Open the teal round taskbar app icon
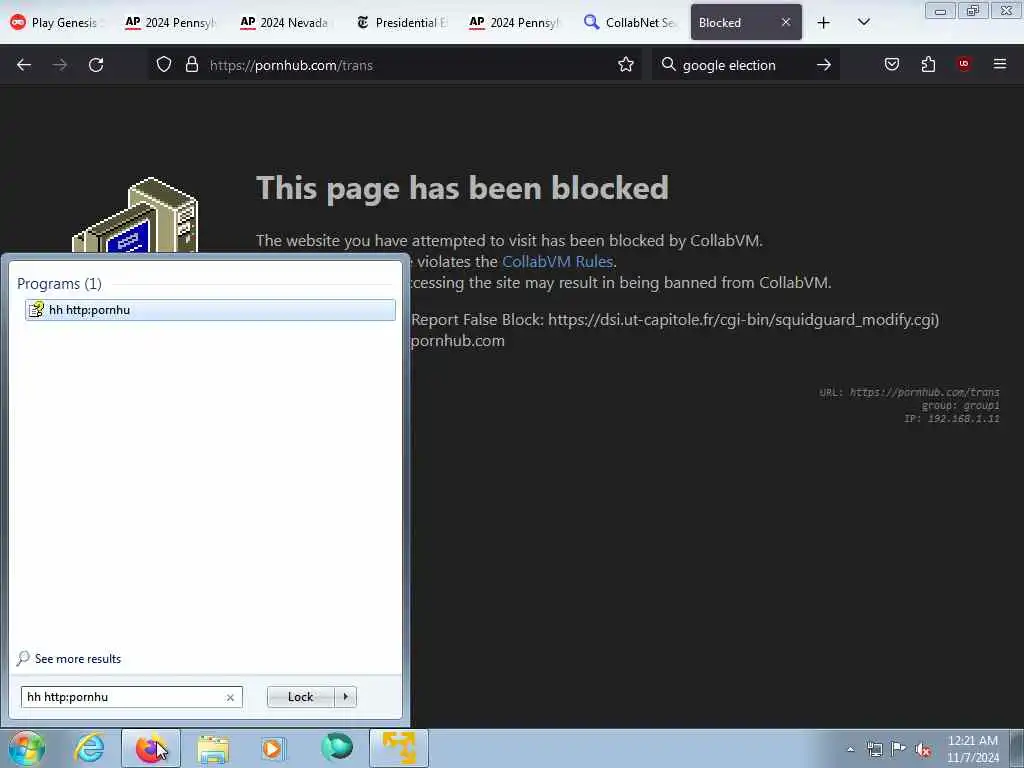The width and height of the screenshot is (1024, 768). (337, 748)
